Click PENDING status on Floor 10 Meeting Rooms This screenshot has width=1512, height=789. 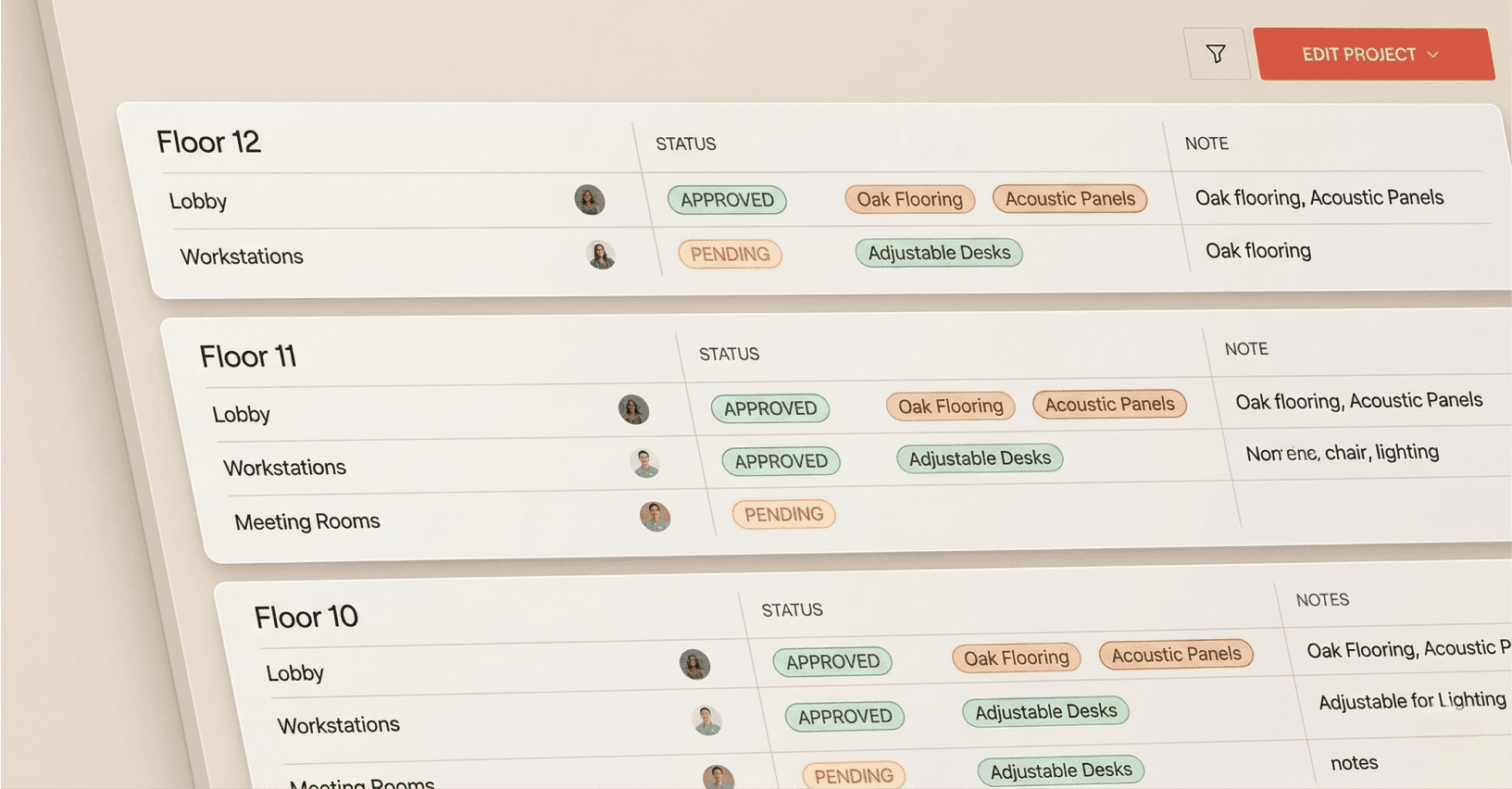pos(854,776)
